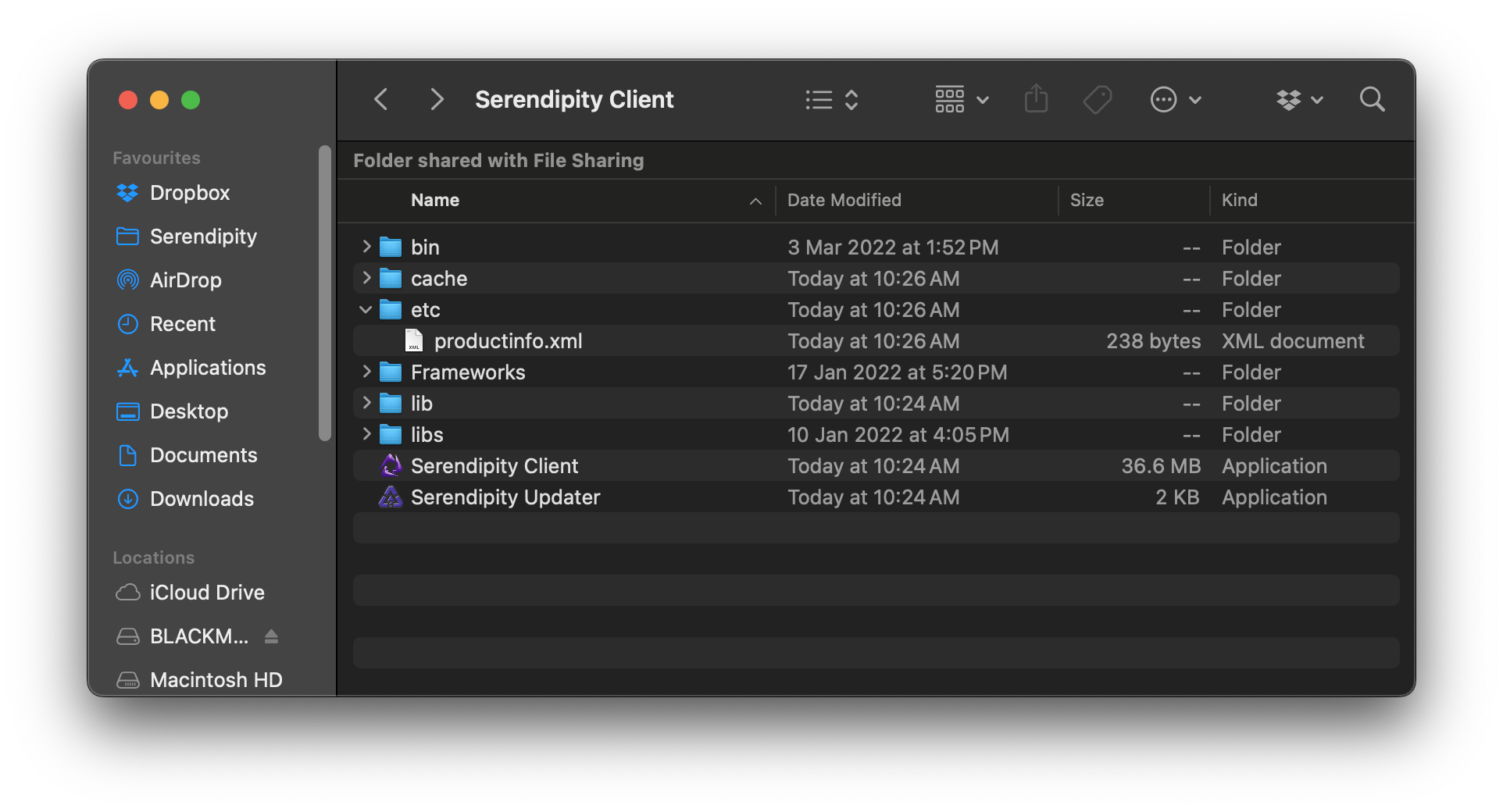Select the productinfo.xml file icon

pyautogui.click(x=414, y=340)
